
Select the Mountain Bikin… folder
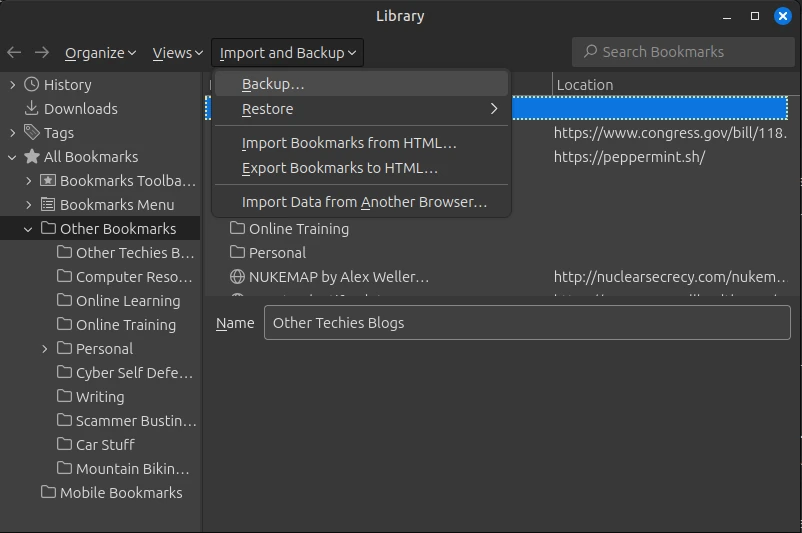132,469
